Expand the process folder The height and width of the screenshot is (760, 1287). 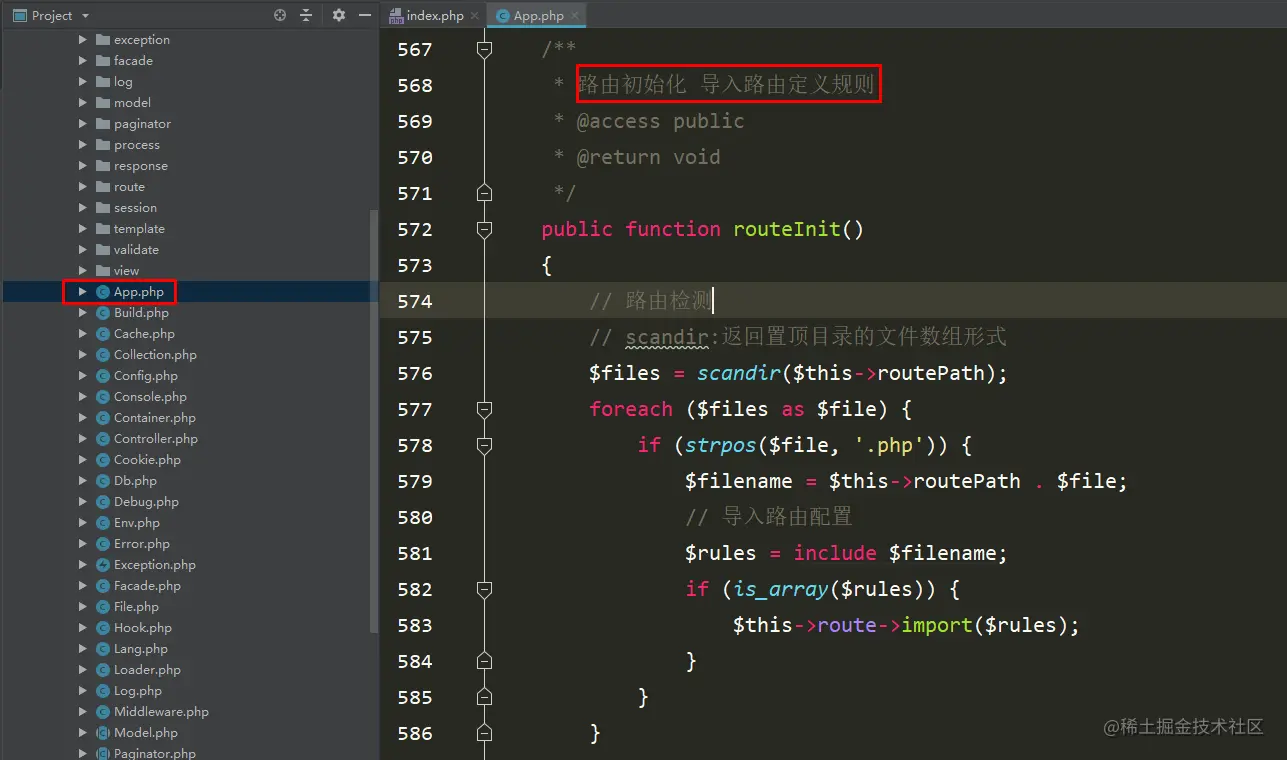(x=83, y=145)
